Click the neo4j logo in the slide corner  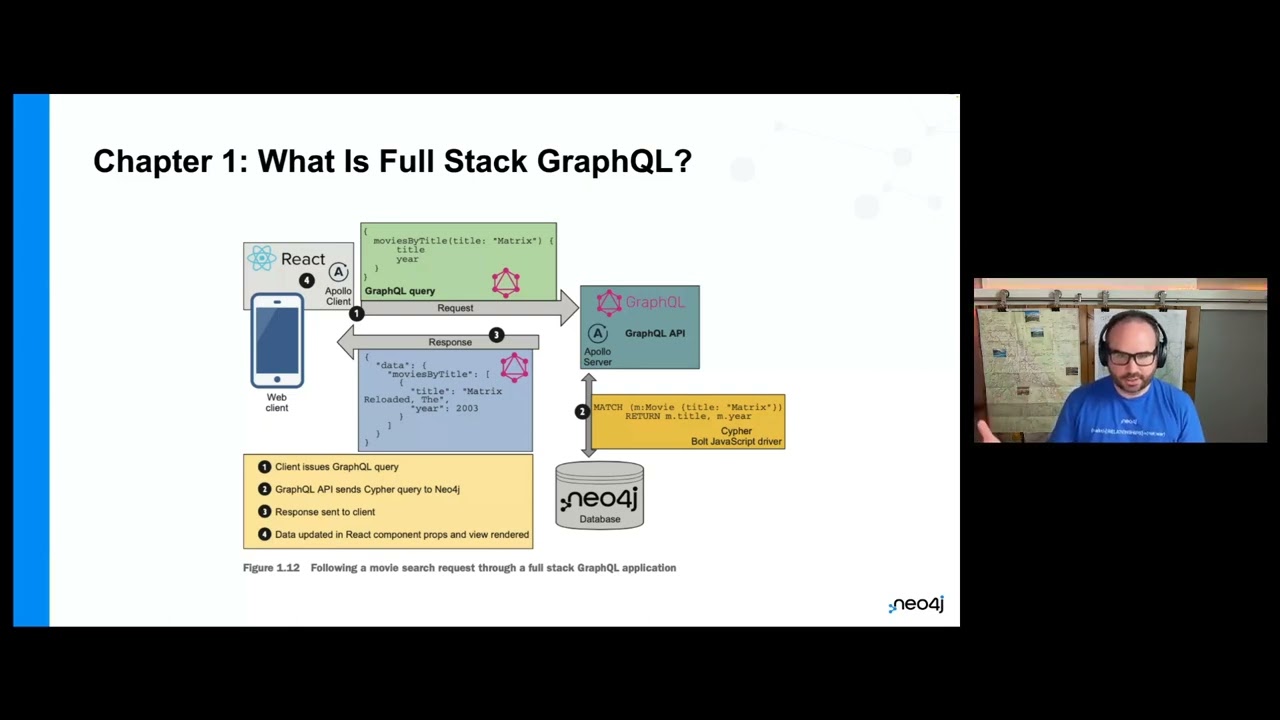pos(916,604)
